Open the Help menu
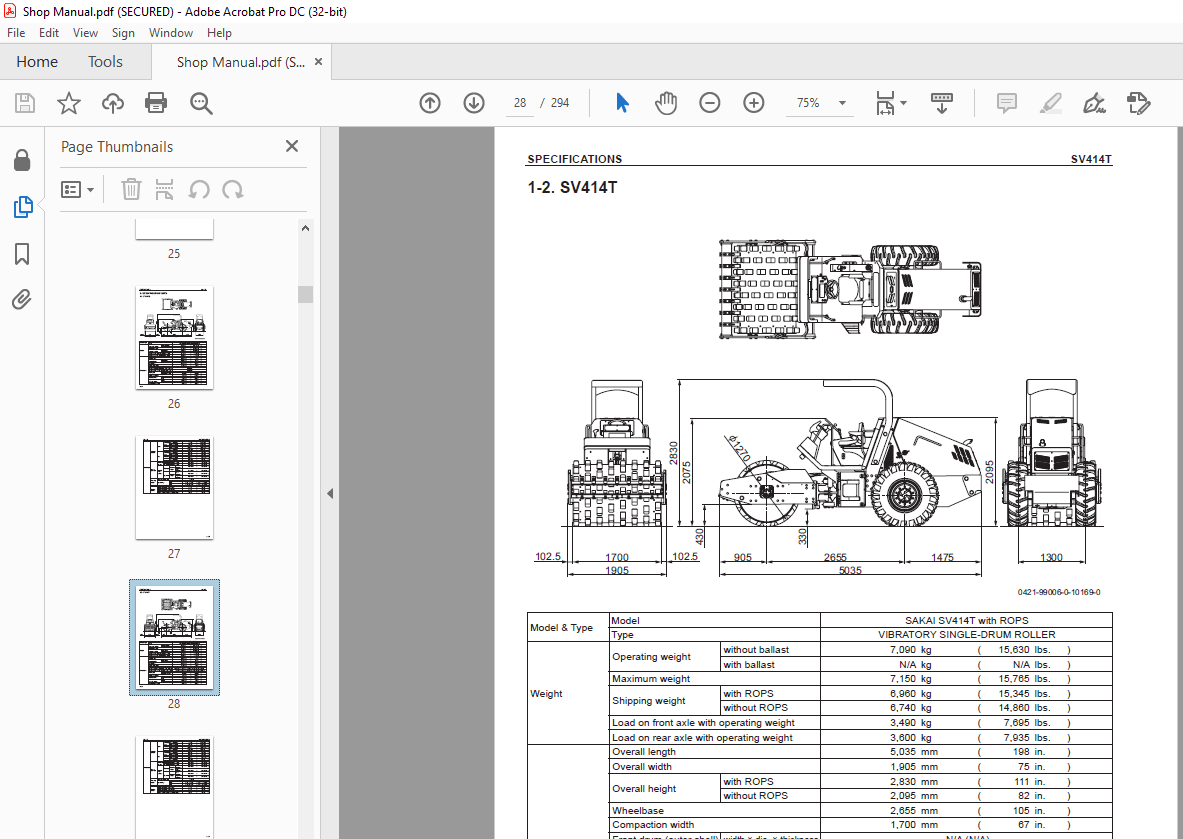 (x=220, y=32)
